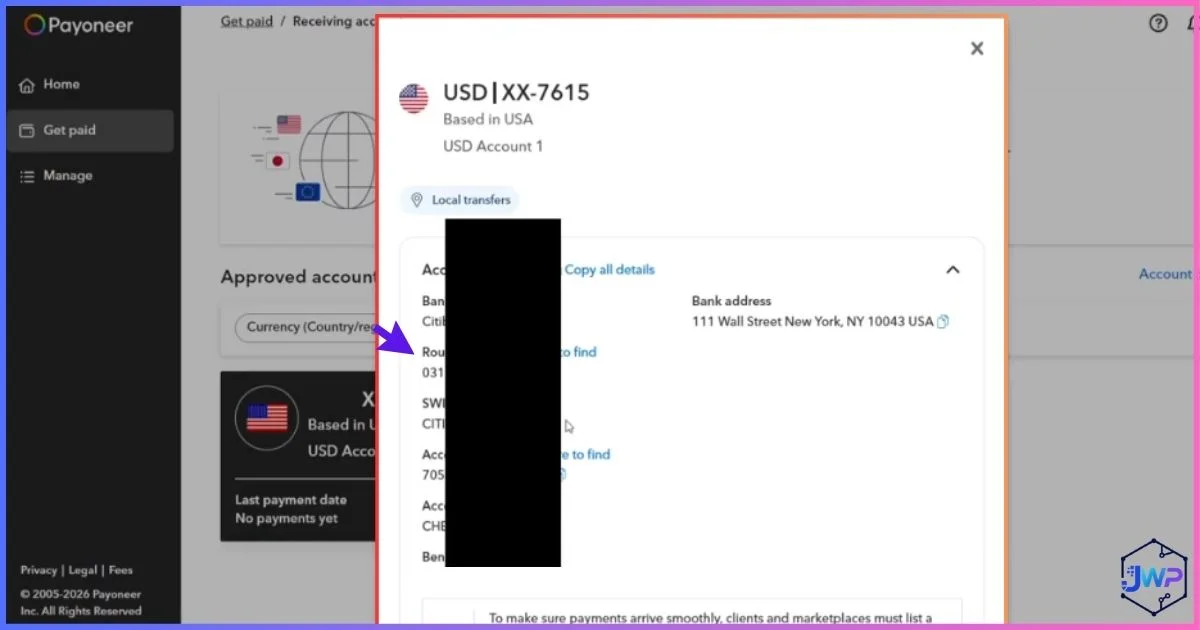Click the Last payment date label

pyautogui.click(x=291, y=500)
